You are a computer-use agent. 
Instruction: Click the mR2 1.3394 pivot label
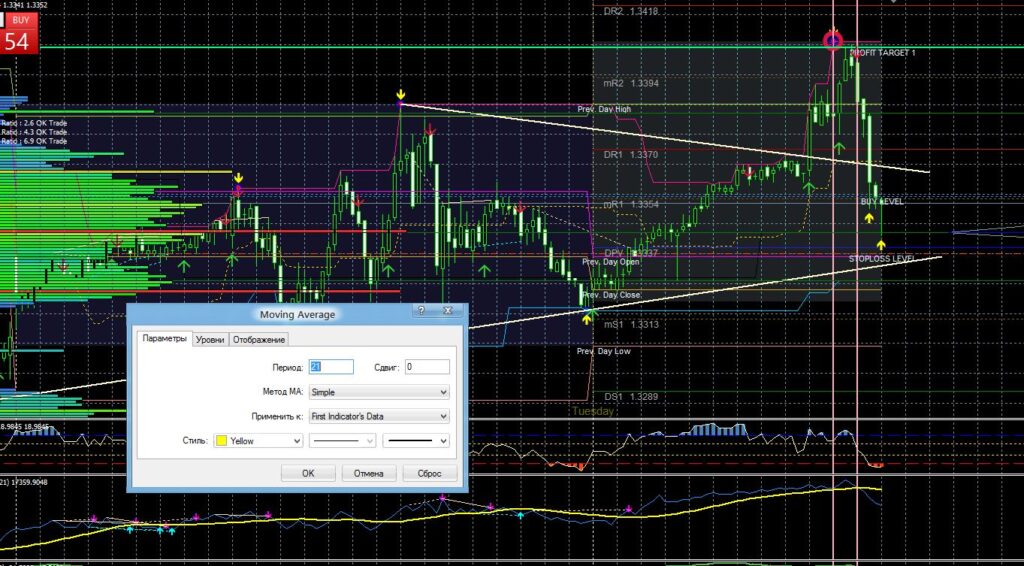pos(631,84)
